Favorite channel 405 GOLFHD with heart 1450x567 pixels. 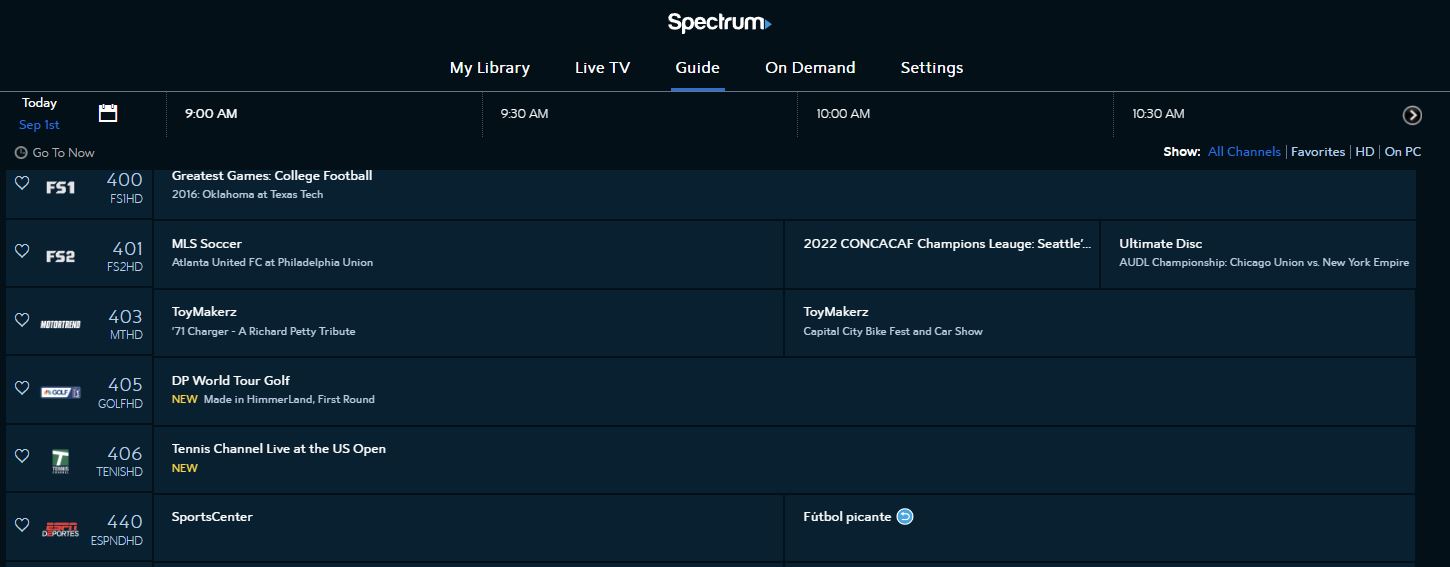[x=22, y=388]
